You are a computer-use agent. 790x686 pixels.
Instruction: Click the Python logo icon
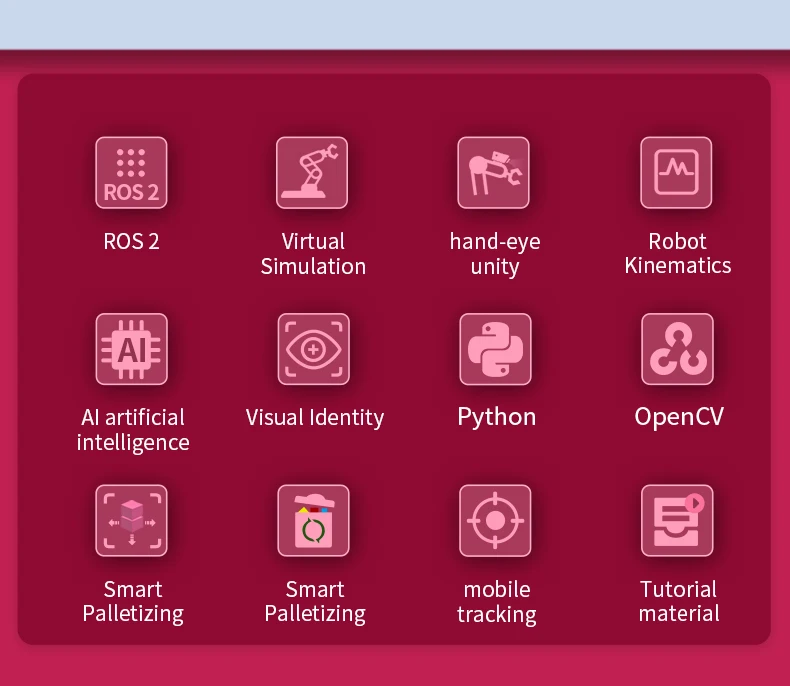tap(495, 349)
